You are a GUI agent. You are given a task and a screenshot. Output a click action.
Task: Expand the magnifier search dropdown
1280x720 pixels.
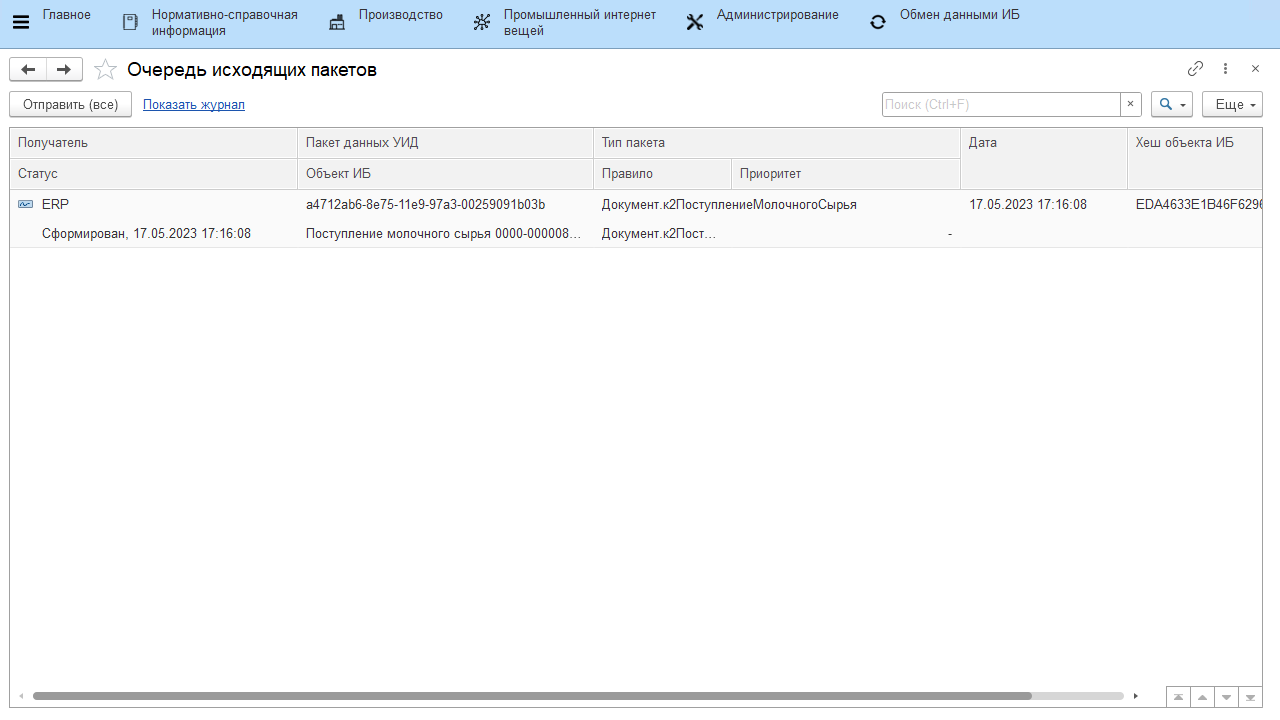click(1172, 104)
